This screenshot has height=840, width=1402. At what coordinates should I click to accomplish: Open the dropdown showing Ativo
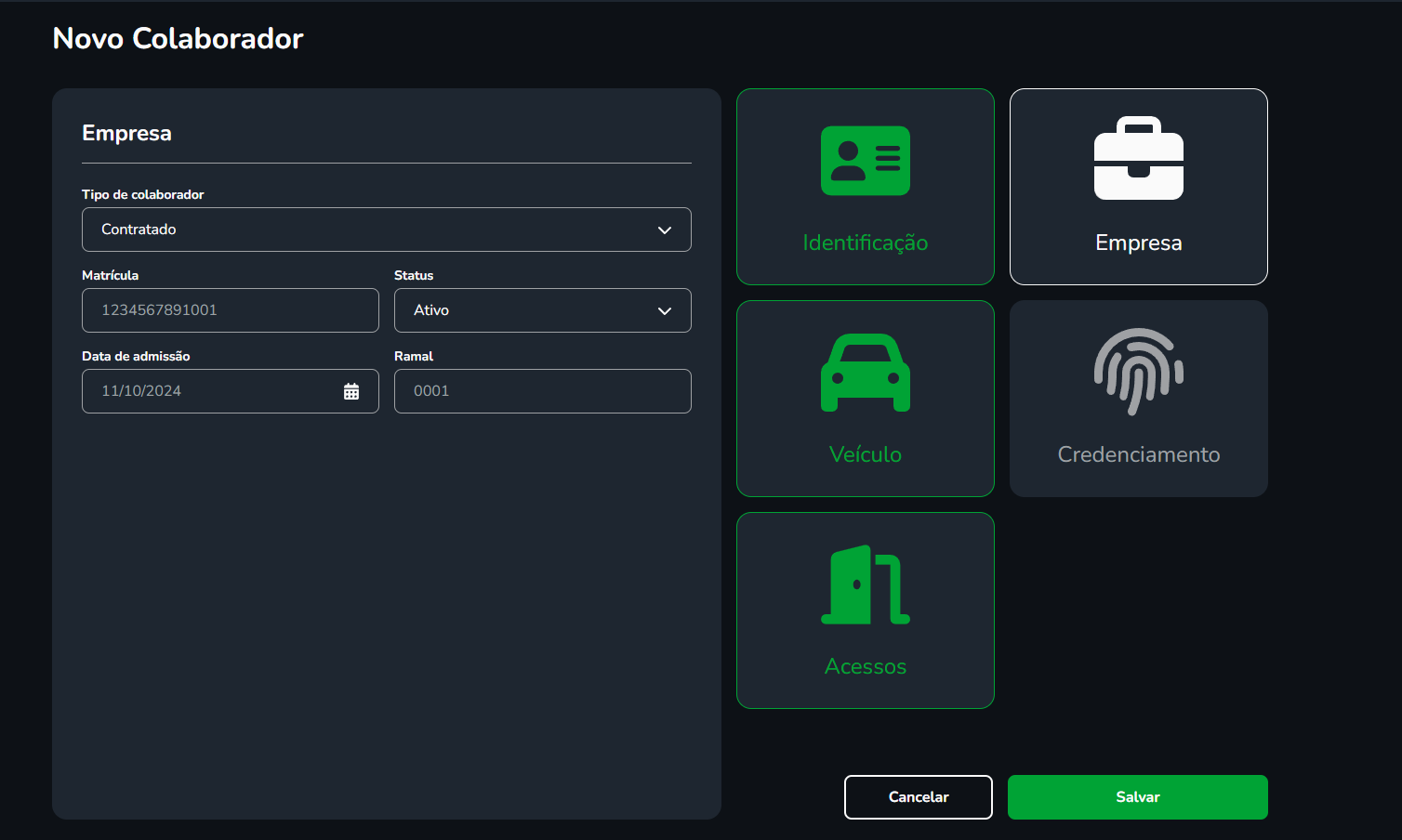pos(530,310)
